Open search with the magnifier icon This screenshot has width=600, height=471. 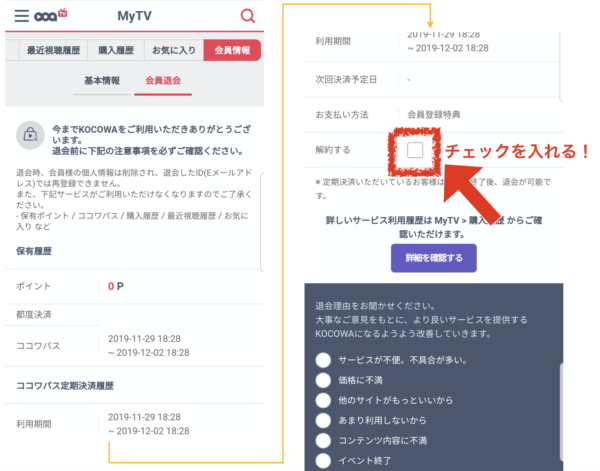click(x=248, y=16)
